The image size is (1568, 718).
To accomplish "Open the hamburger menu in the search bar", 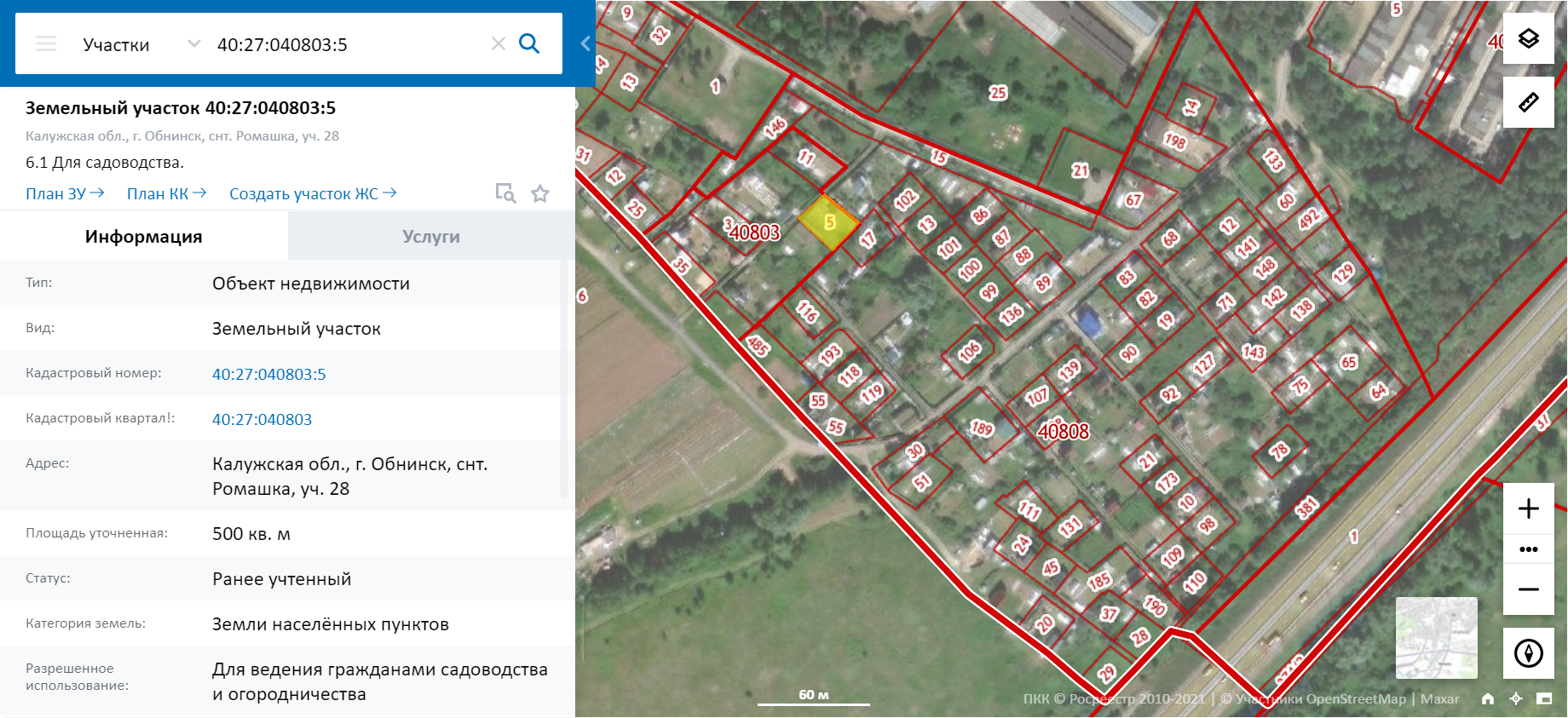I will tap(46, 44).
